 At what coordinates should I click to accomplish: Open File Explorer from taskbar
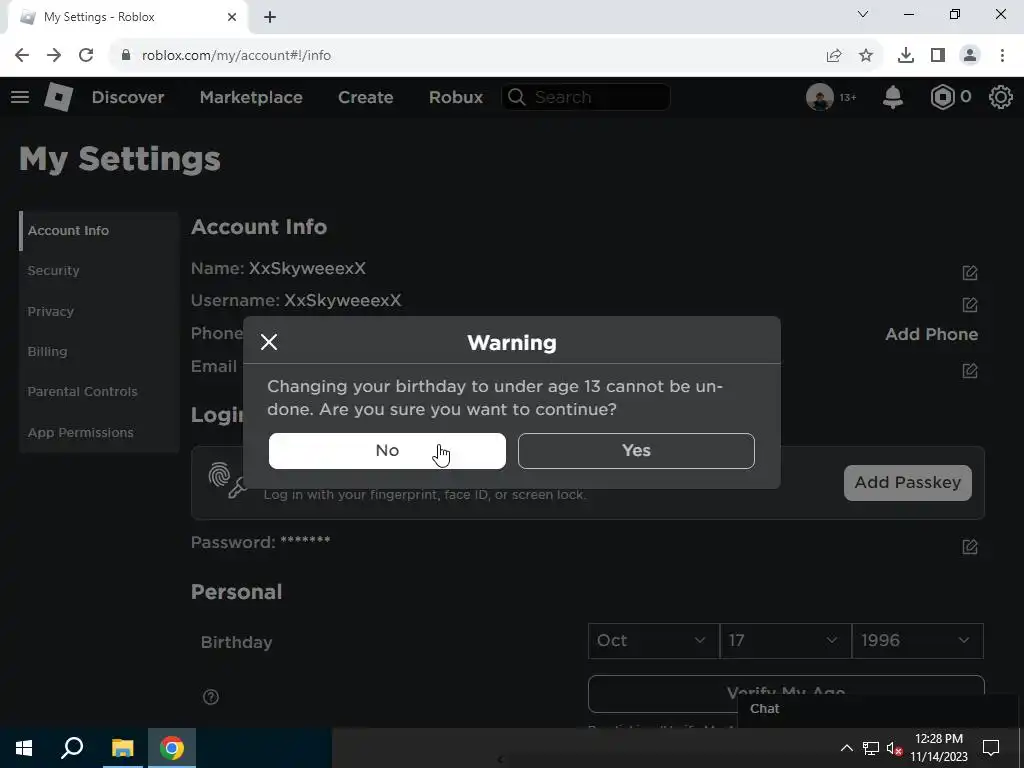(122, 748)
